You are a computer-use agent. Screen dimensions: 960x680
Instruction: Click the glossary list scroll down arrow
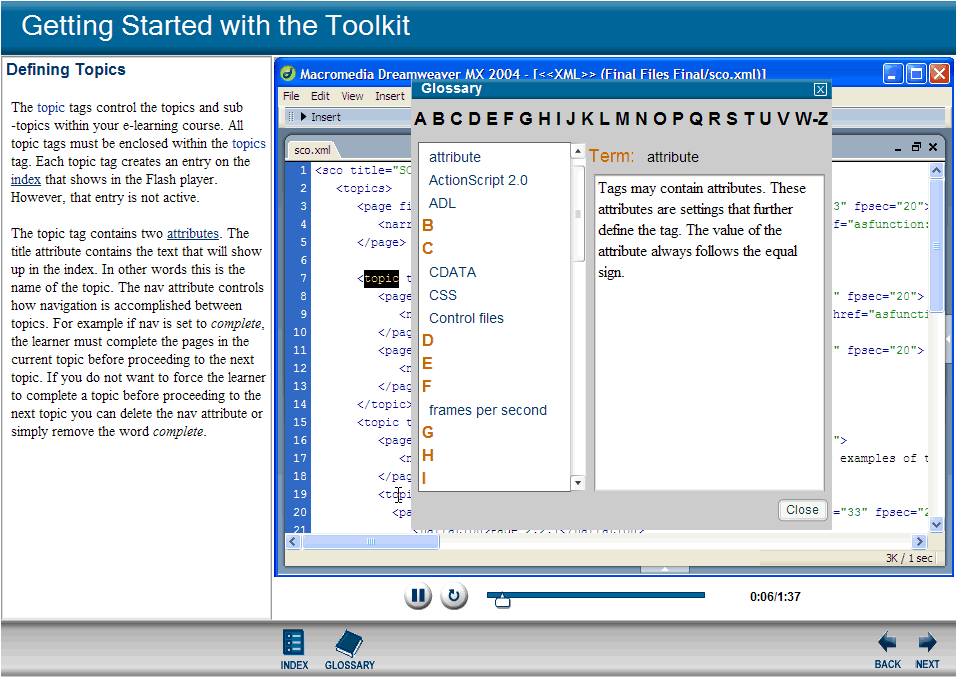(x=578, y=484)
